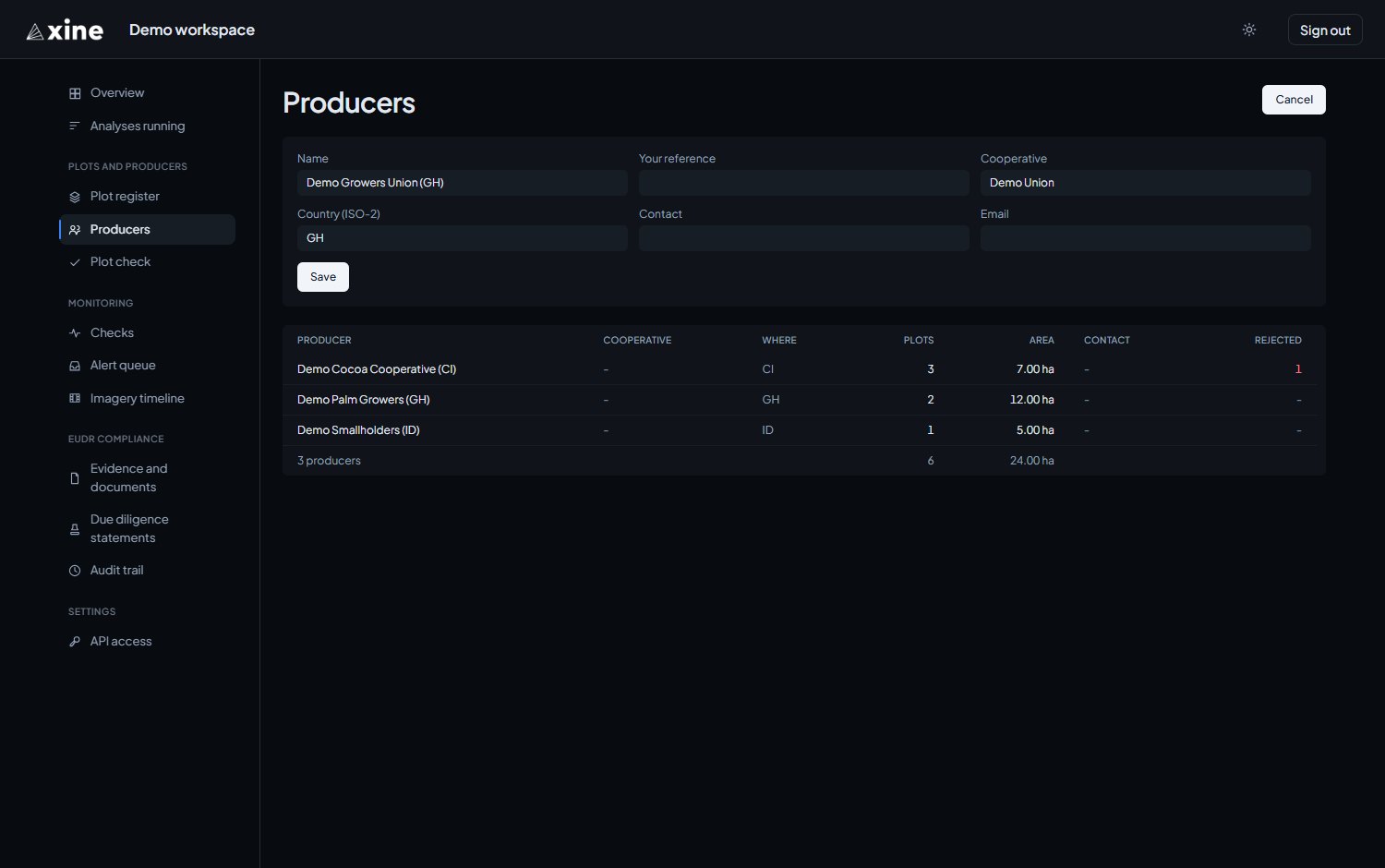Viewport: 1385px width, 868px height.
Task: Click the Imagery timeline film icon
Action: [75, 399]
